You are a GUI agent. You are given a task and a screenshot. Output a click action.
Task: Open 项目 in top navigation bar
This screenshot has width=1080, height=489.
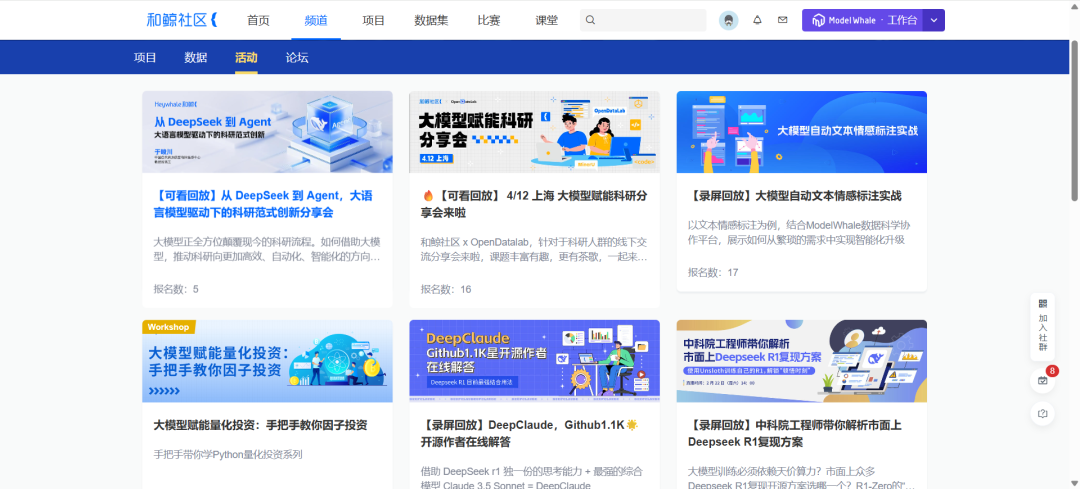[x=373, y=20]
